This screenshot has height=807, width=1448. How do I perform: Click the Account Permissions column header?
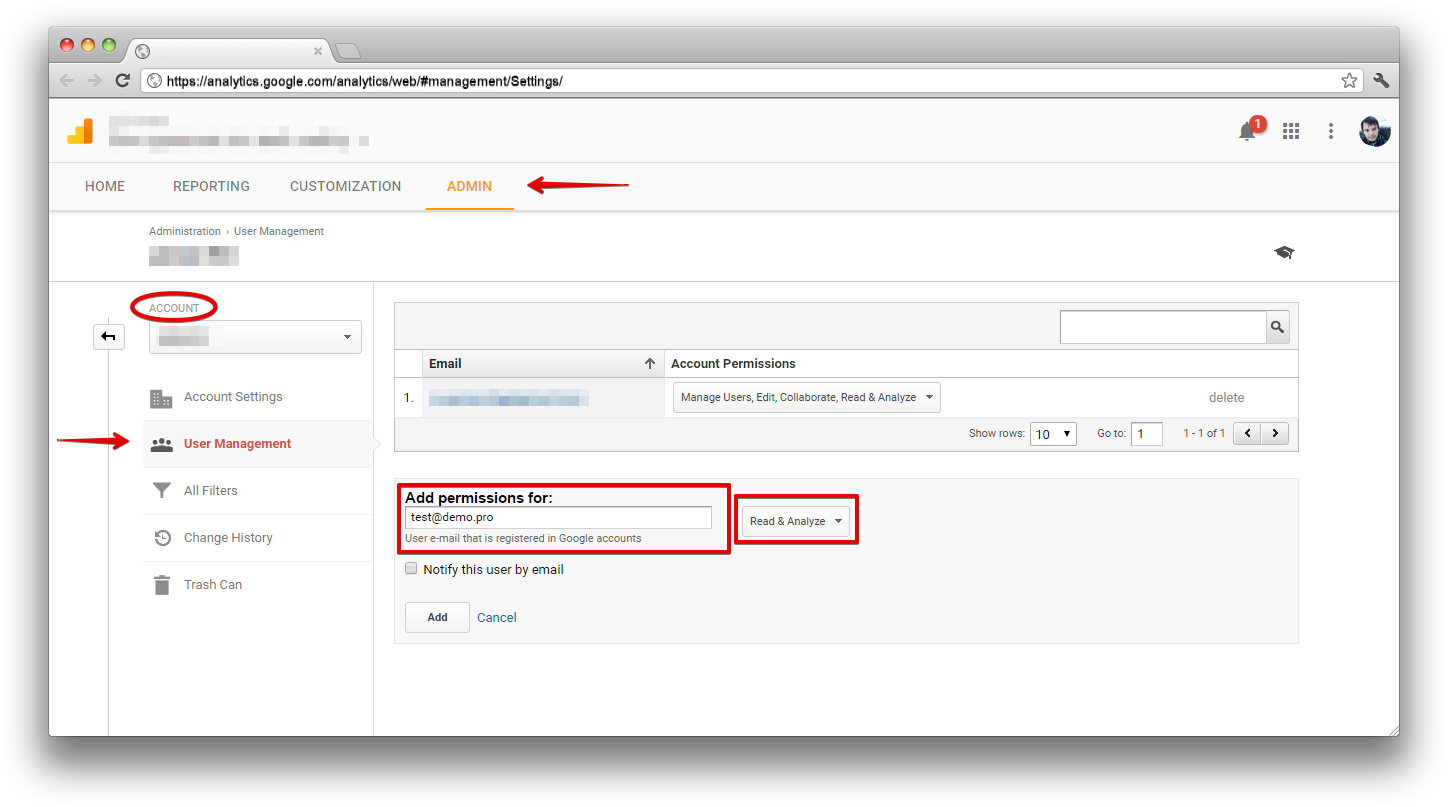(x=733, y=364)
